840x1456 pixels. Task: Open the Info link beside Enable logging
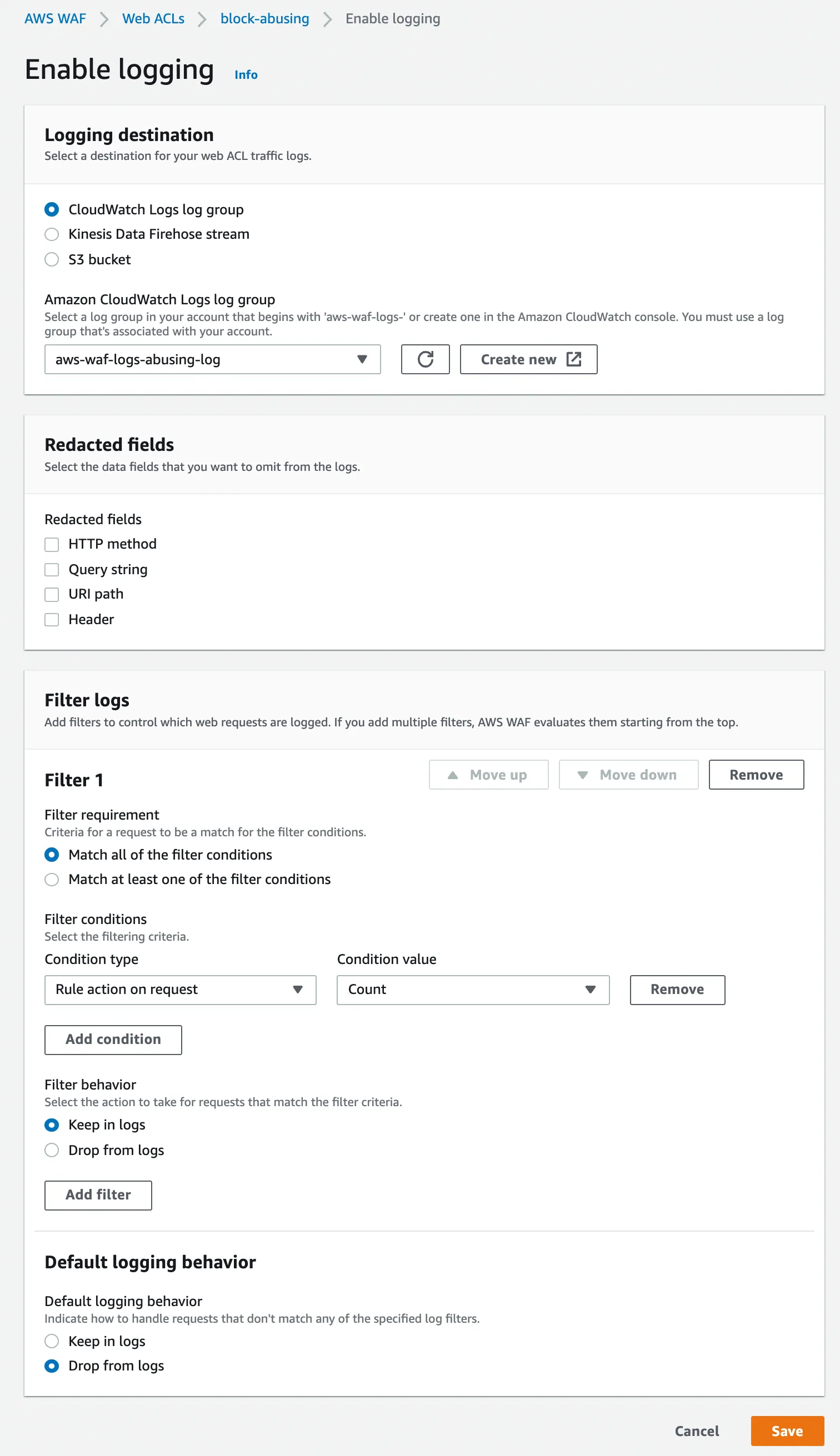pos(246,74)
